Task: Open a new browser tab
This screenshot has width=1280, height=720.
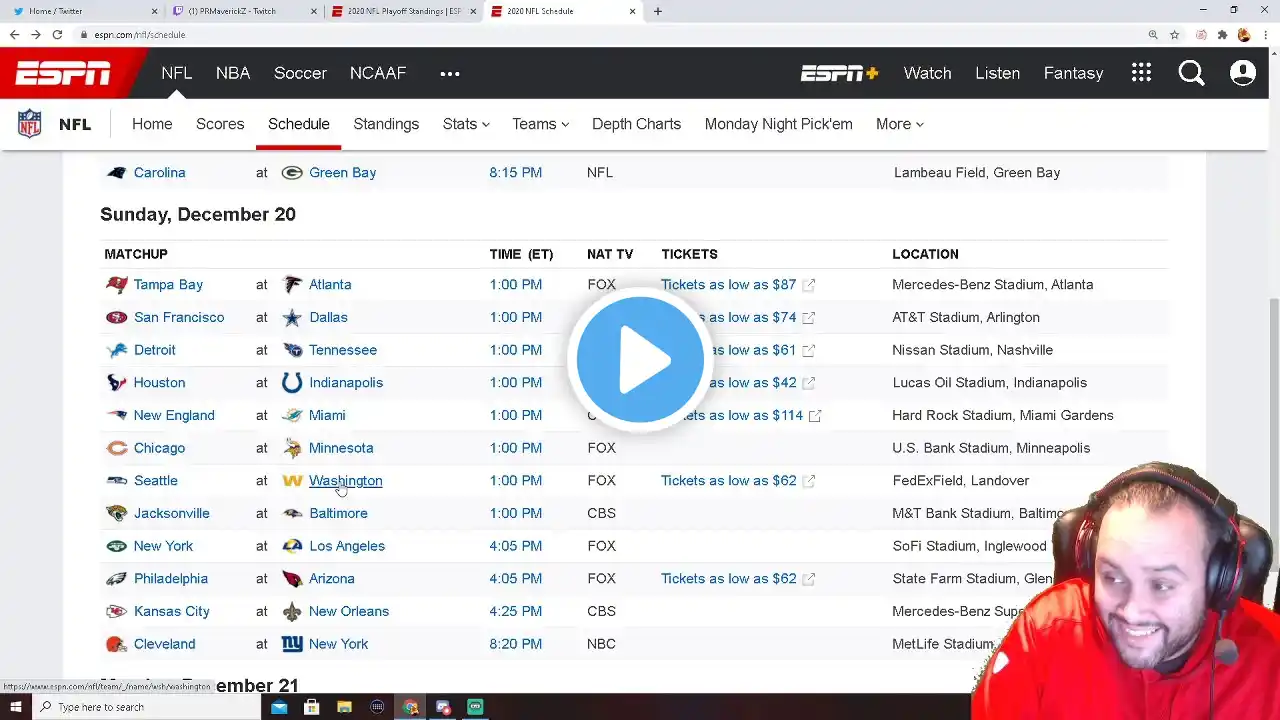Action: 657,11
